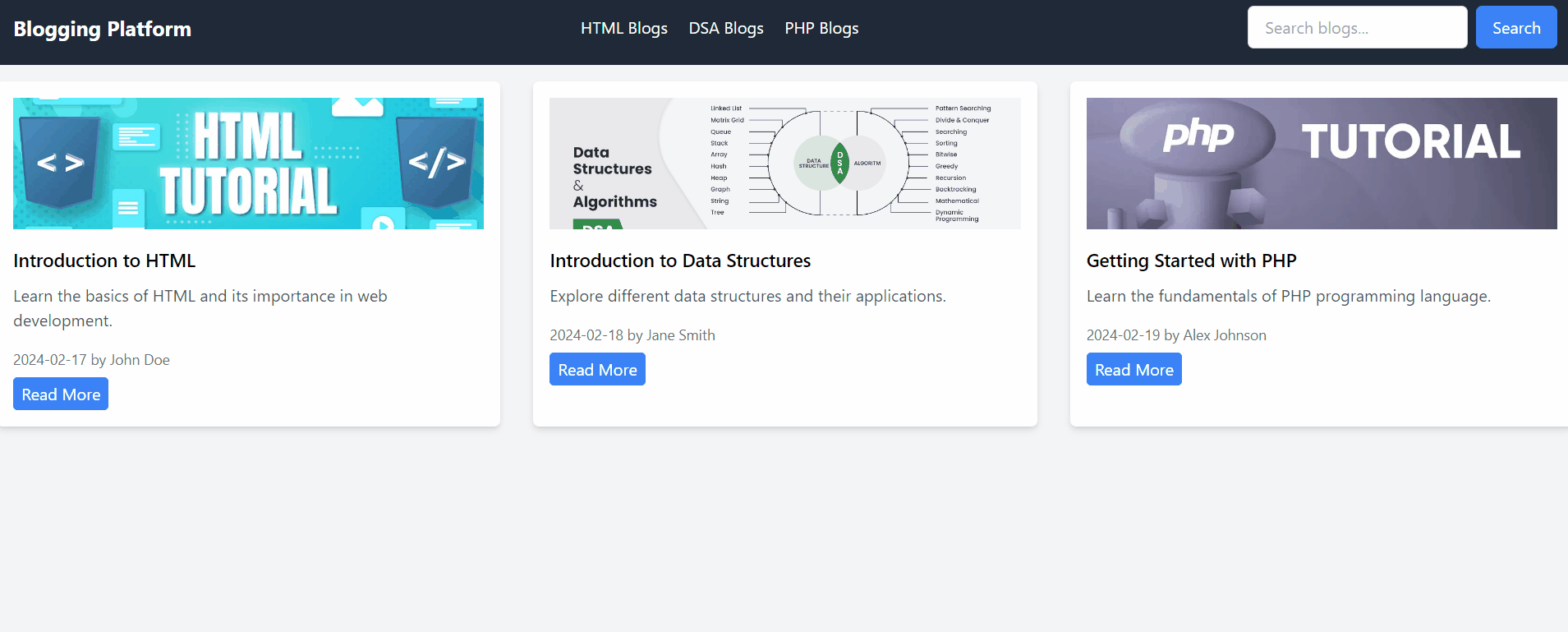Open the Introduction to HTML title
The width and height of the screenshot is (1568, 632).
[104, 261]
